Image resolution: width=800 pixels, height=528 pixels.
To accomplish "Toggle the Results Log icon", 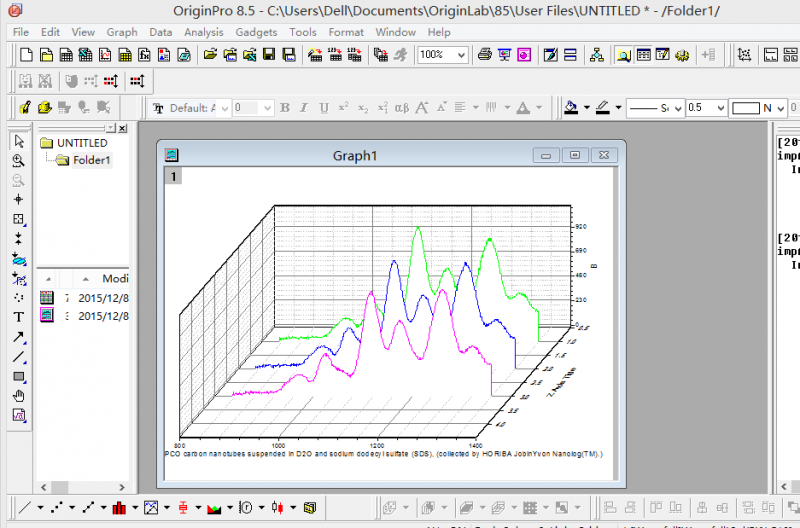I will 643,55.
